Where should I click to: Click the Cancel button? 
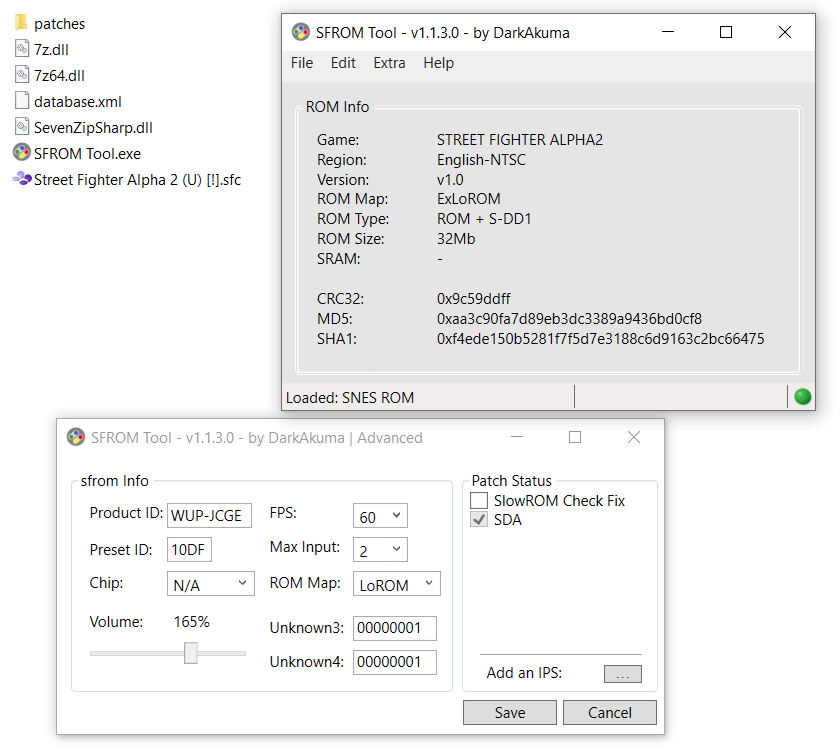(610, 712)
